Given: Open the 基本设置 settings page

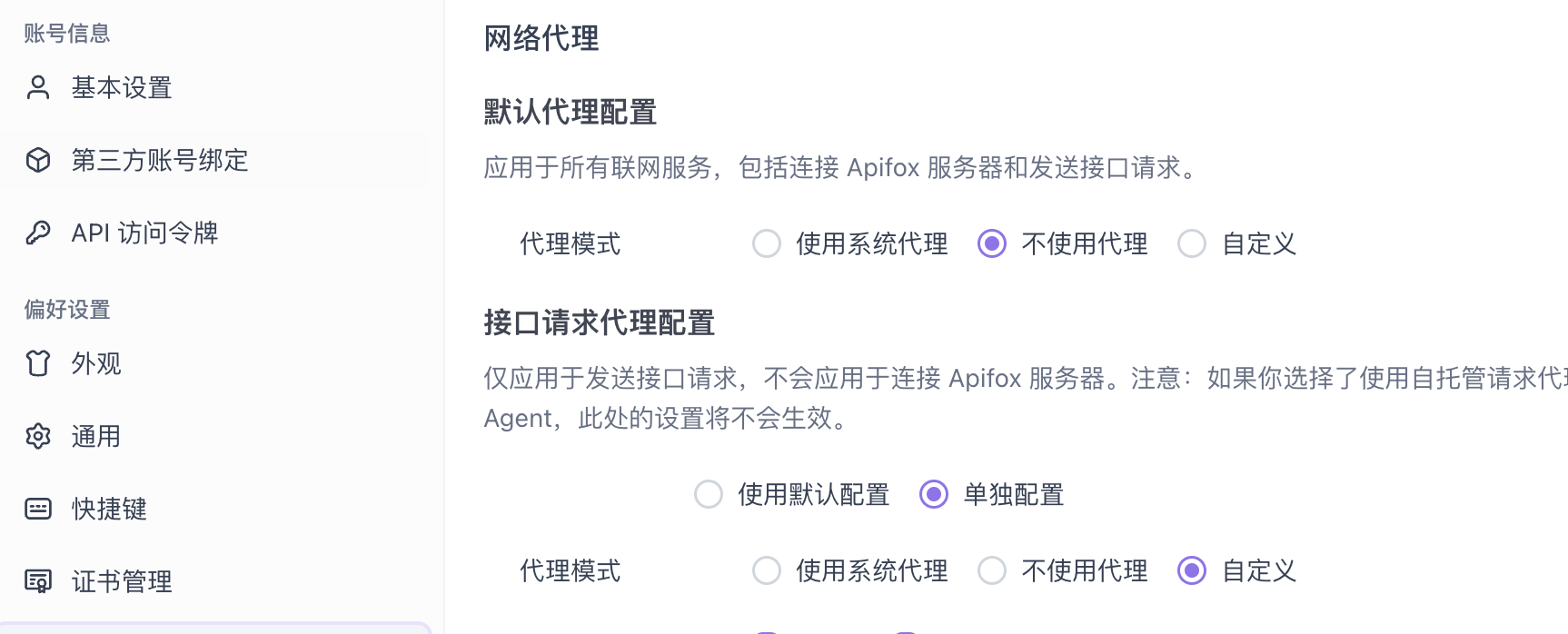Looking at the screenshot, I should pyautogui.click(x=122, y=87).
